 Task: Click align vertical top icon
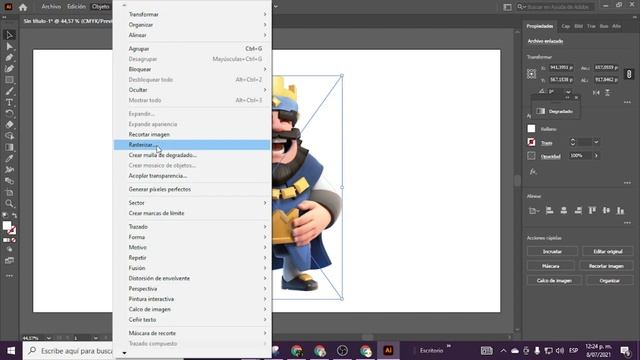pyautogui.click(x=592, y=211)
